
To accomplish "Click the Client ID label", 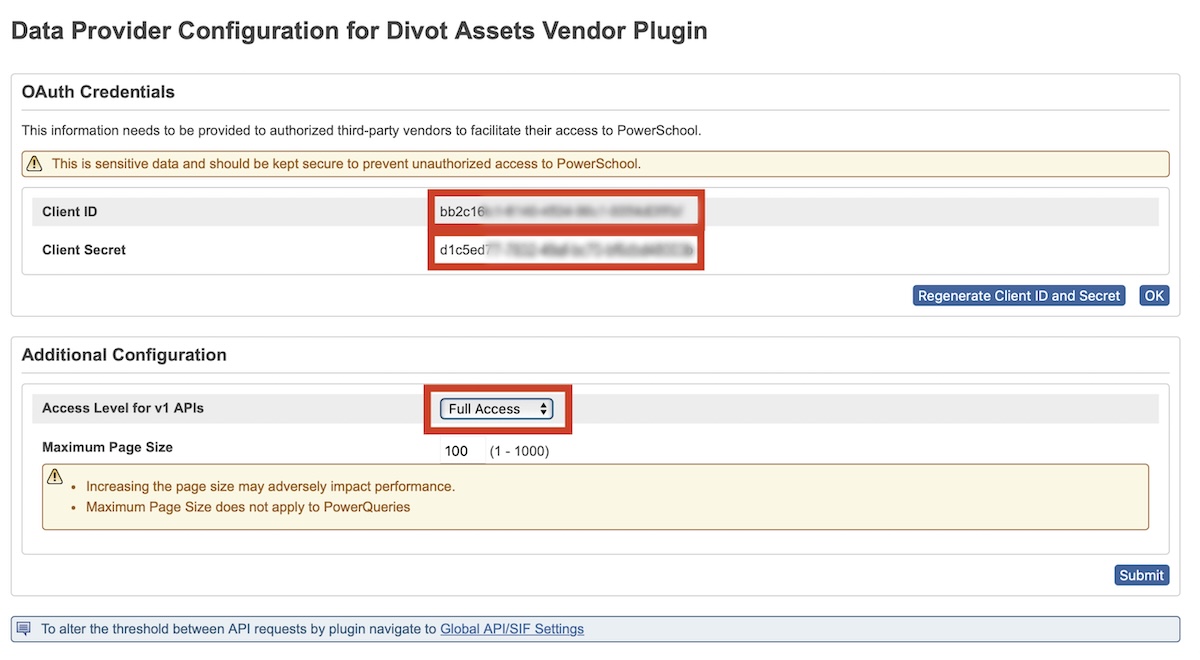I will [x=70, y=212].
